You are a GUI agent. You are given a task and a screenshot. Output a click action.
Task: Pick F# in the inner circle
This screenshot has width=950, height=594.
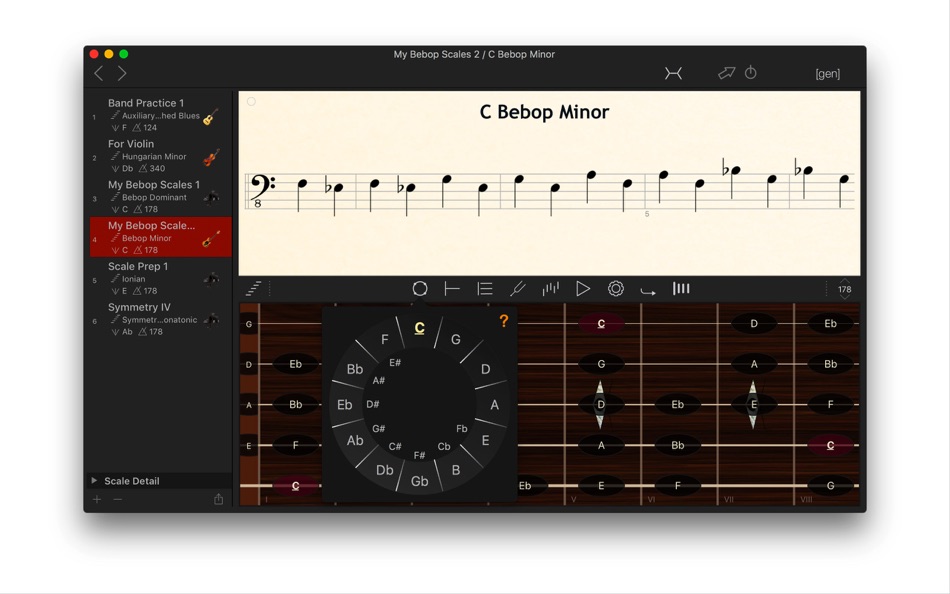[x=419, y=455]
